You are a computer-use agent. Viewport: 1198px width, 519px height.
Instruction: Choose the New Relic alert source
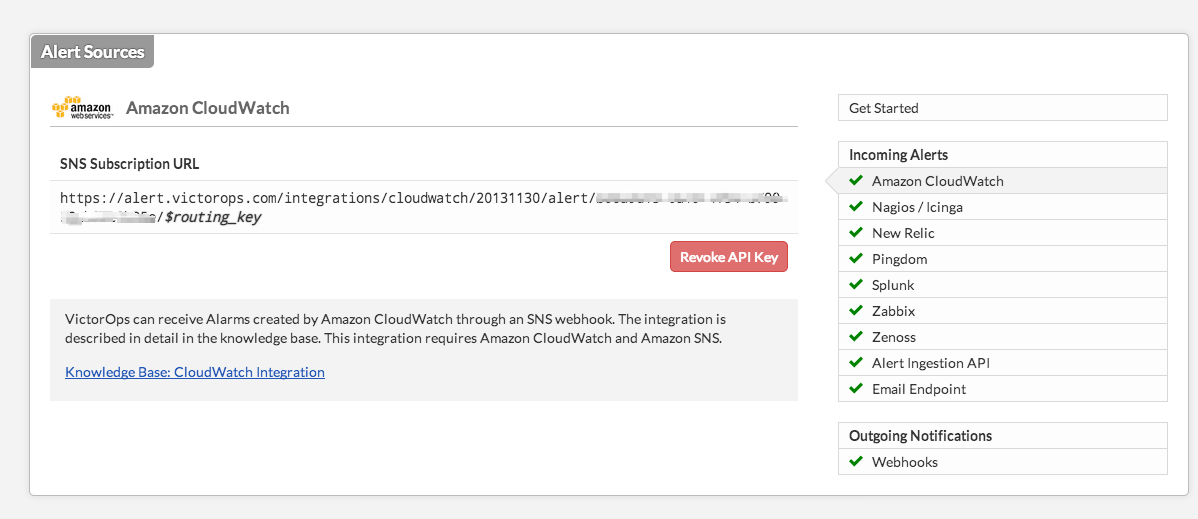1002,233
